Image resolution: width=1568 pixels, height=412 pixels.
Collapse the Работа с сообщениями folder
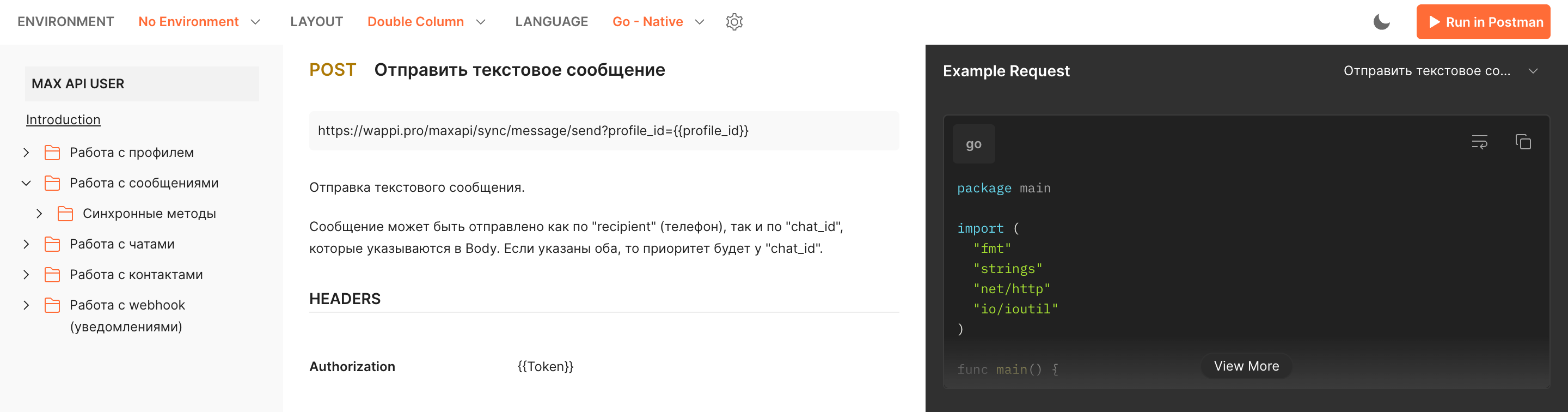point(26,183)
